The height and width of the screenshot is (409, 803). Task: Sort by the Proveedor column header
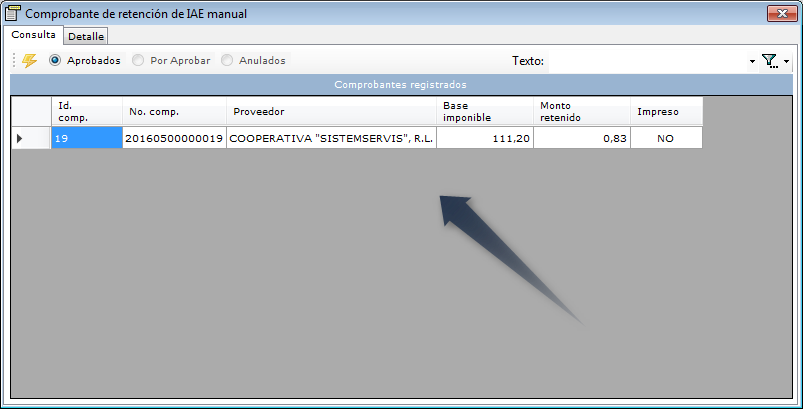[x=331, y=112]
